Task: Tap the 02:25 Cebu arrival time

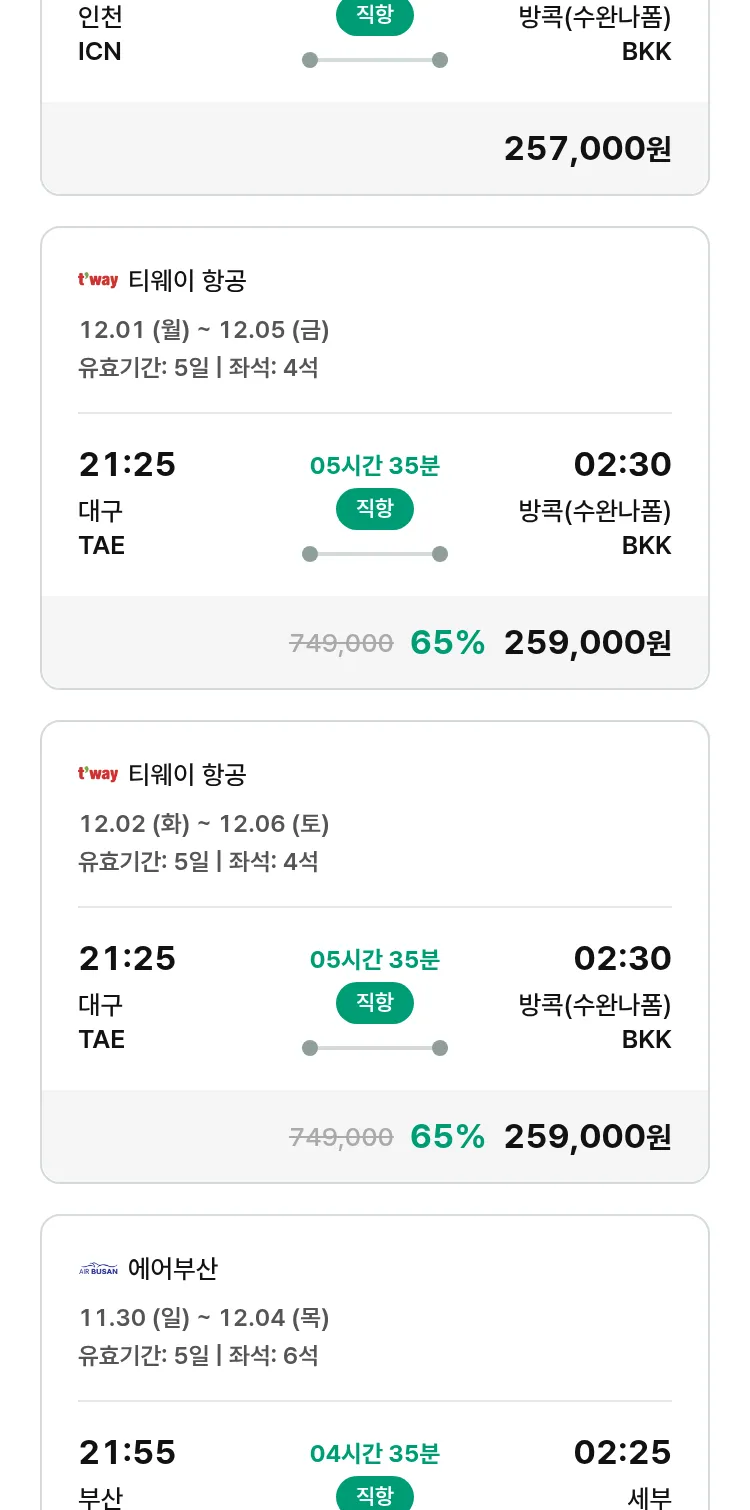Action: tap(622, 1452)
